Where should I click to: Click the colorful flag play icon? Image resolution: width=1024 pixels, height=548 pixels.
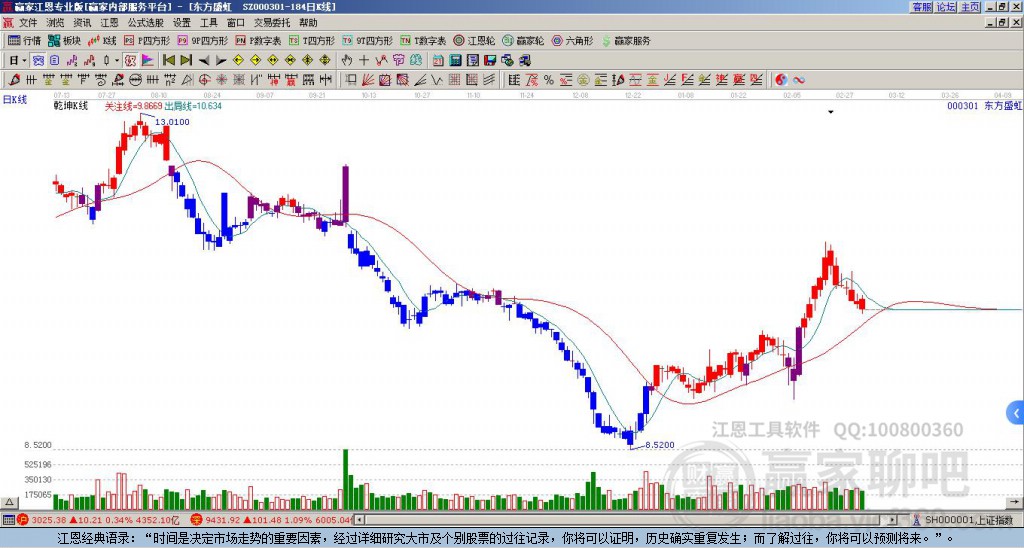coord(148,60)
